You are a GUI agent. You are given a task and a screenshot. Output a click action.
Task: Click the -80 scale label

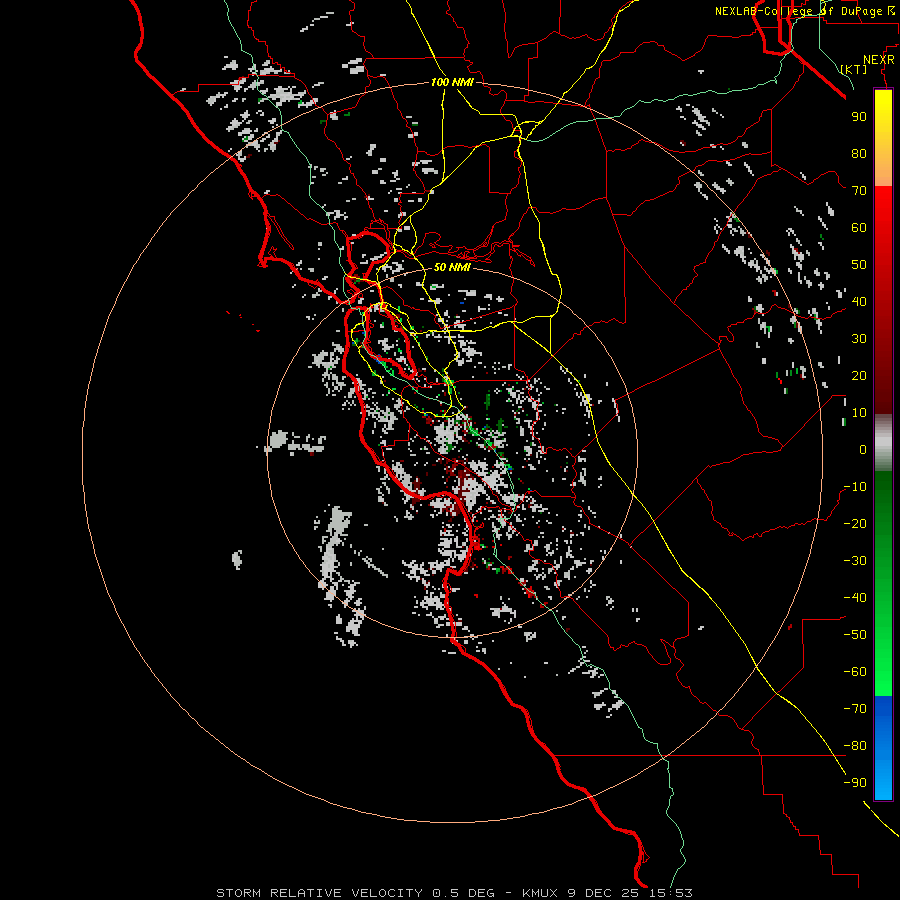tap(855, 746)
